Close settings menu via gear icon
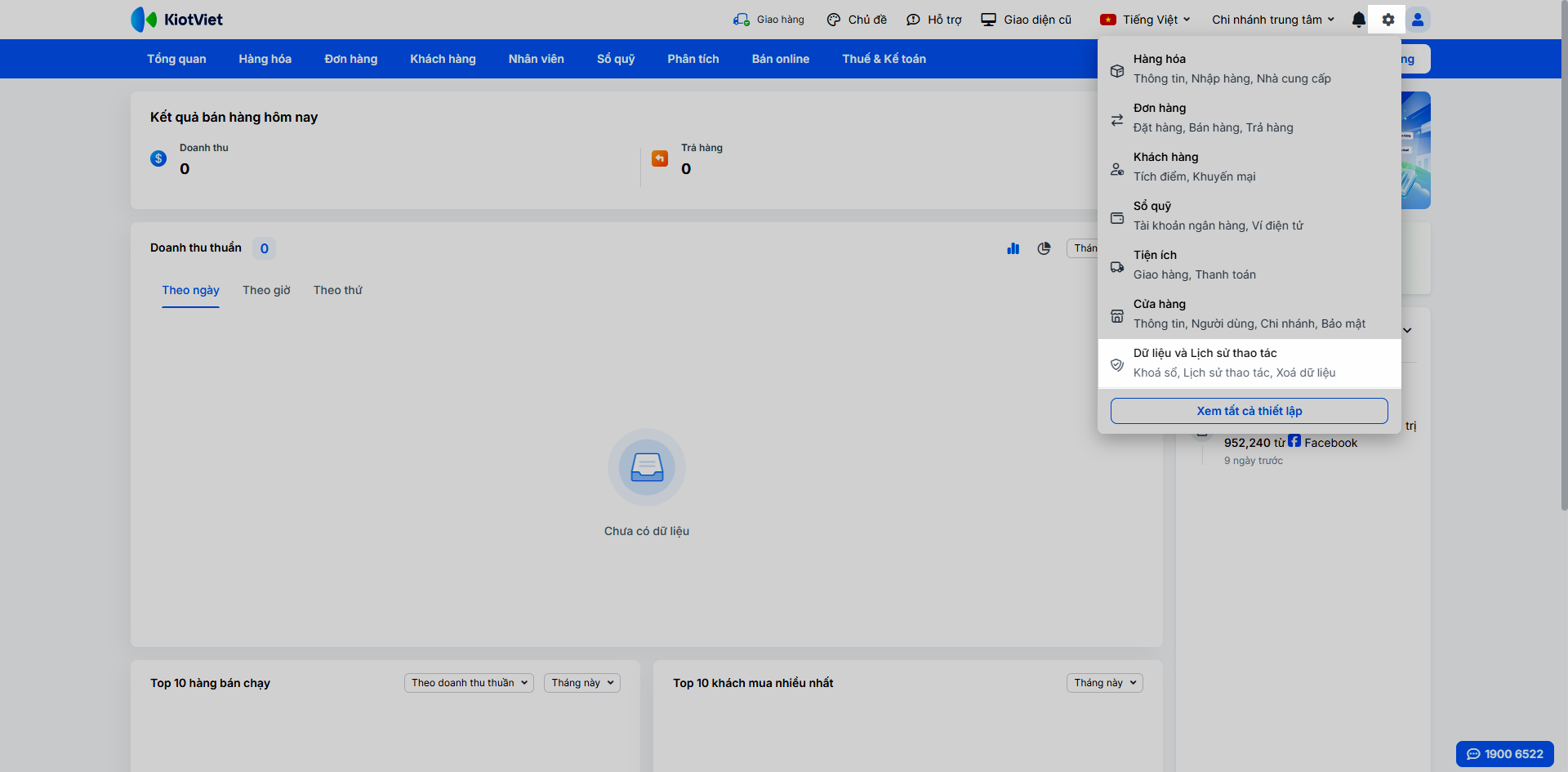 (x=1388, y=20)
